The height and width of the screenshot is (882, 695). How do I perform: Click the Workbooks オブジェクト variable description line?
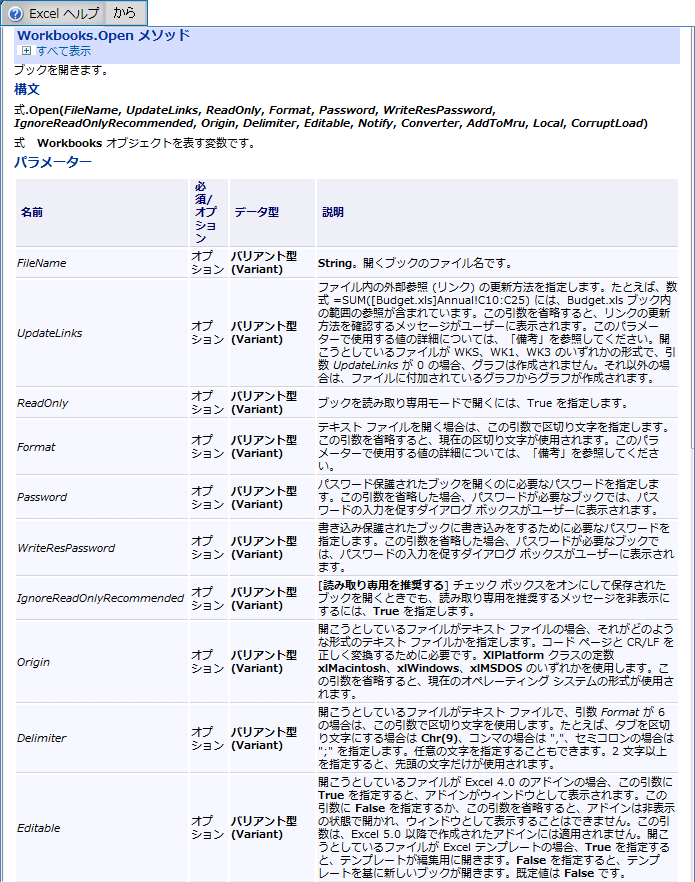point(134,143)
